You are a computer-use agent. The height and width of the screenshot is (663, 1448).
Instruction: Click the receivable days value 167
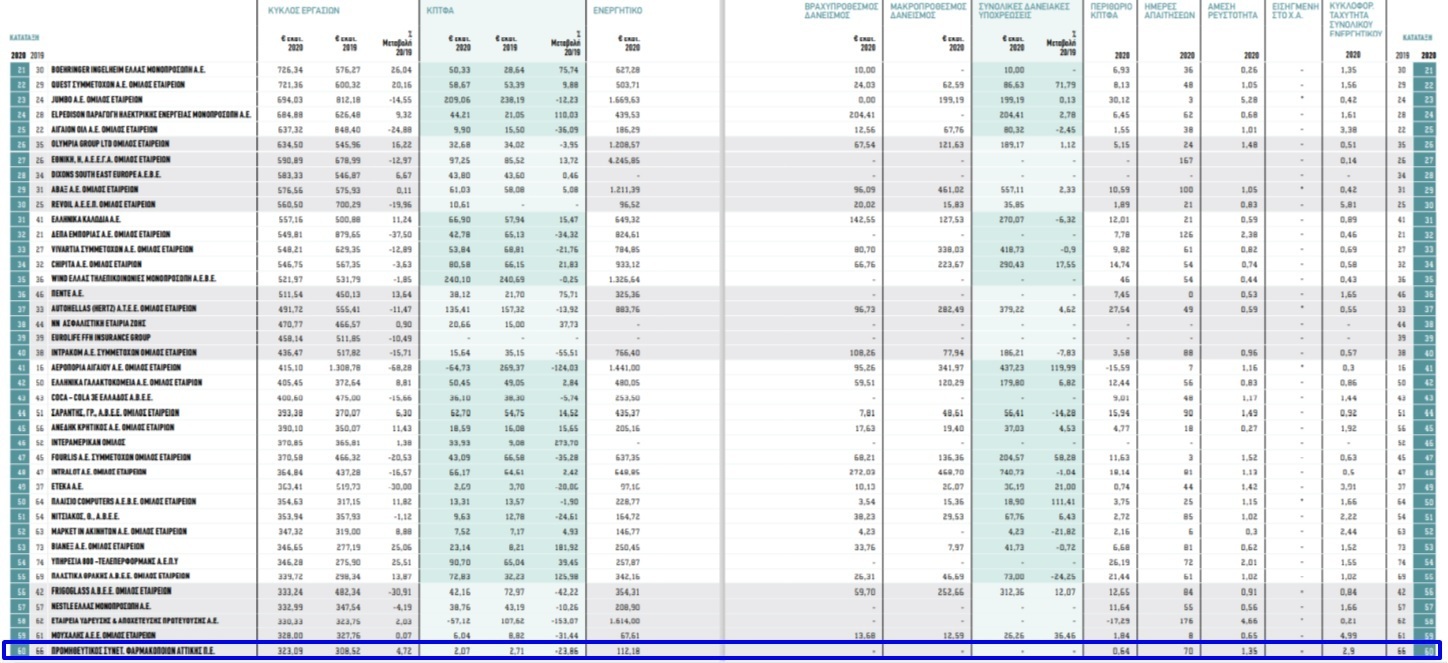coord(1187,160)
